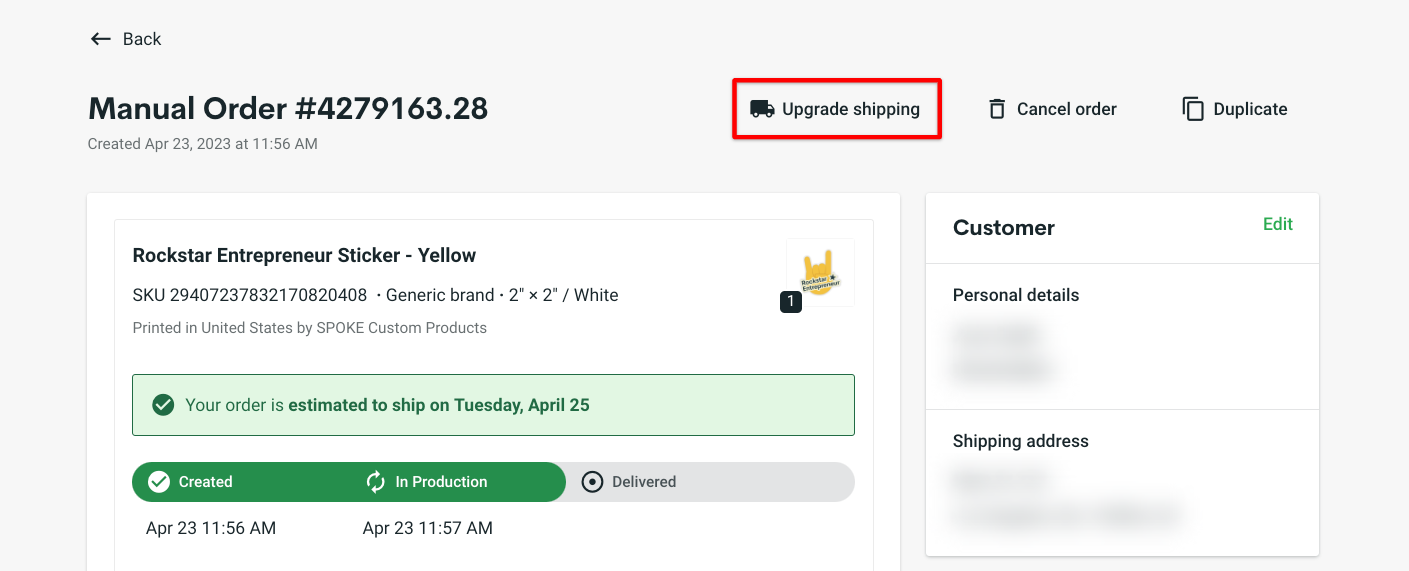The width and height of the screenshot is (1409, 571).
Task: Click the back arrow icon
Action: 100,39
